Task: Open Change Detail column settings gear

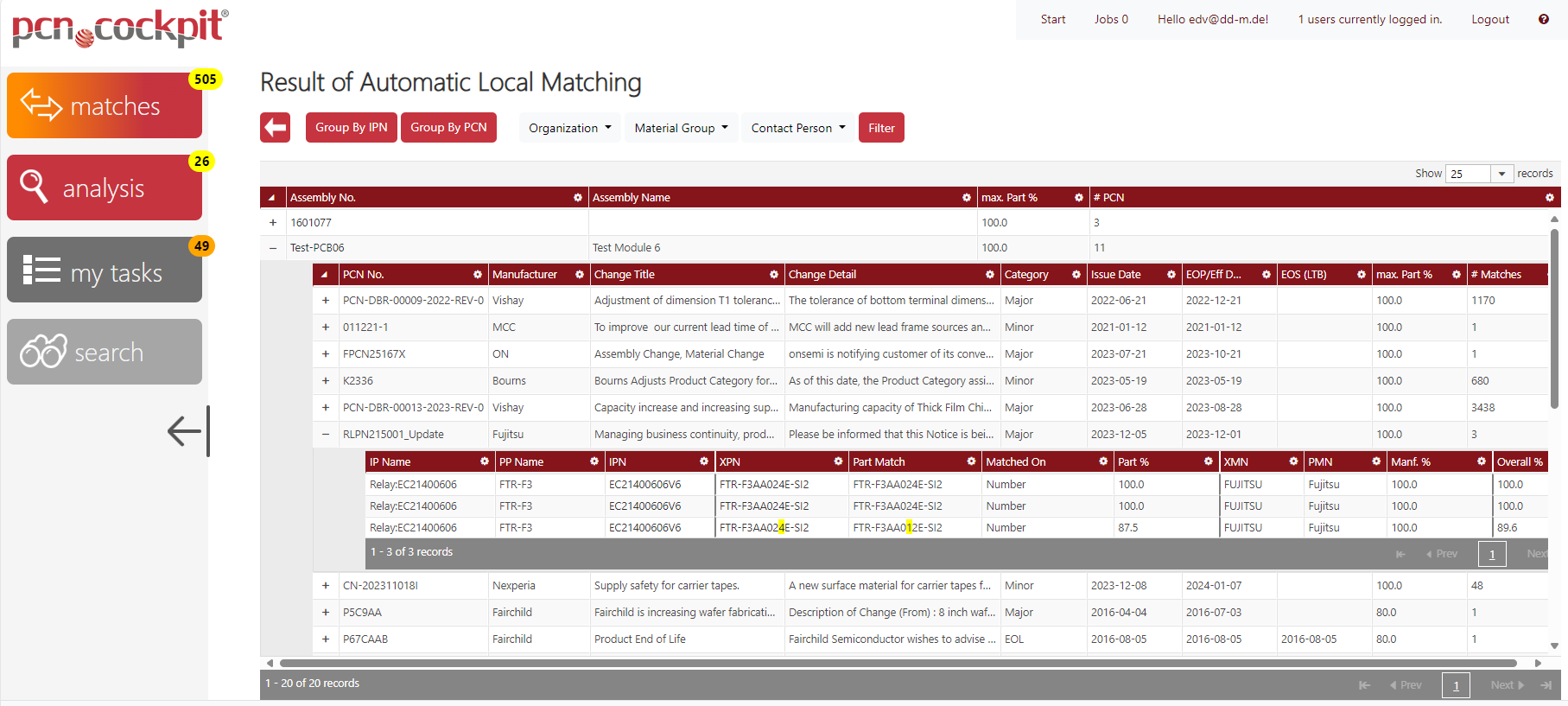Action: point(990,275)
